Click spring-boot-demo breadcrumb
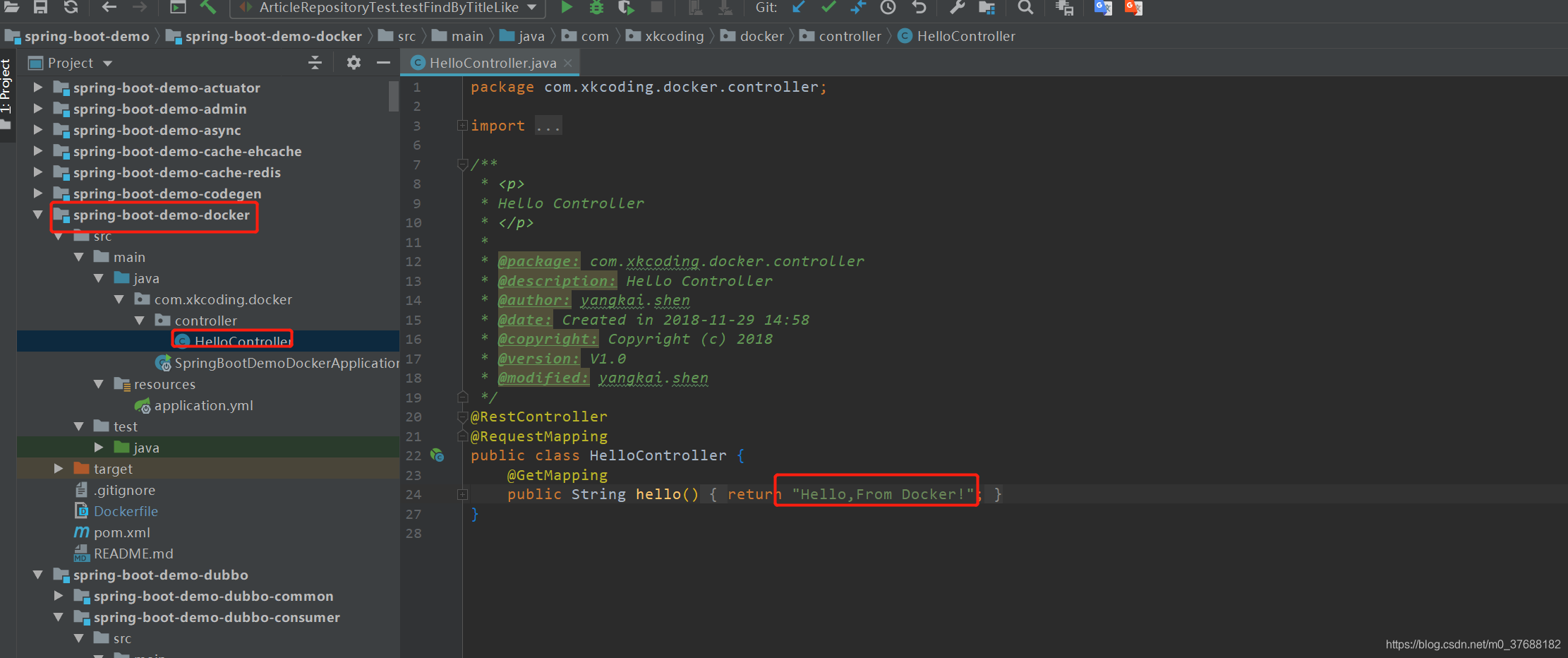Screen dimensions: 1568x658 click(x=87, y=36)
